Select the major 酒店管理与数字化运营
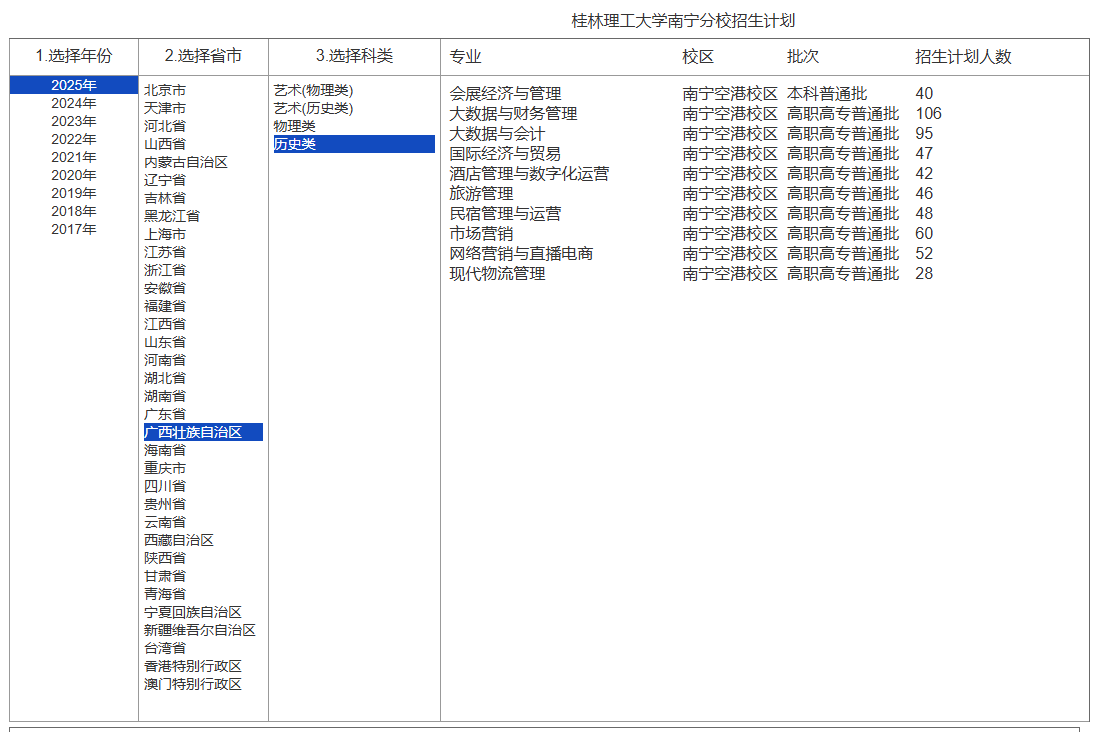Image resolution: width=1093 pixels, height=732 pixels. coord(530,174)
